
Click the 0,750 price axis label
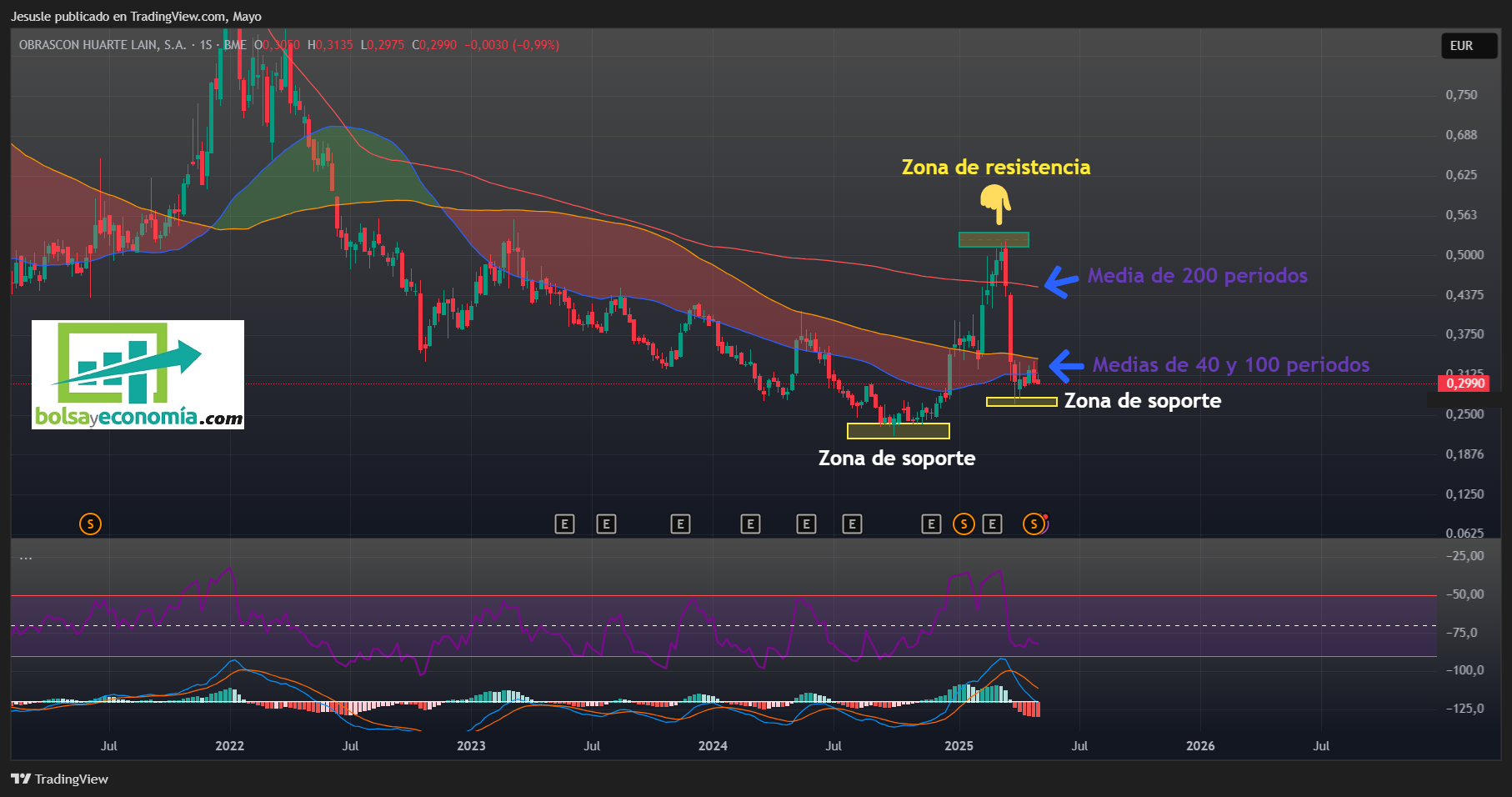click(1461, 95)
